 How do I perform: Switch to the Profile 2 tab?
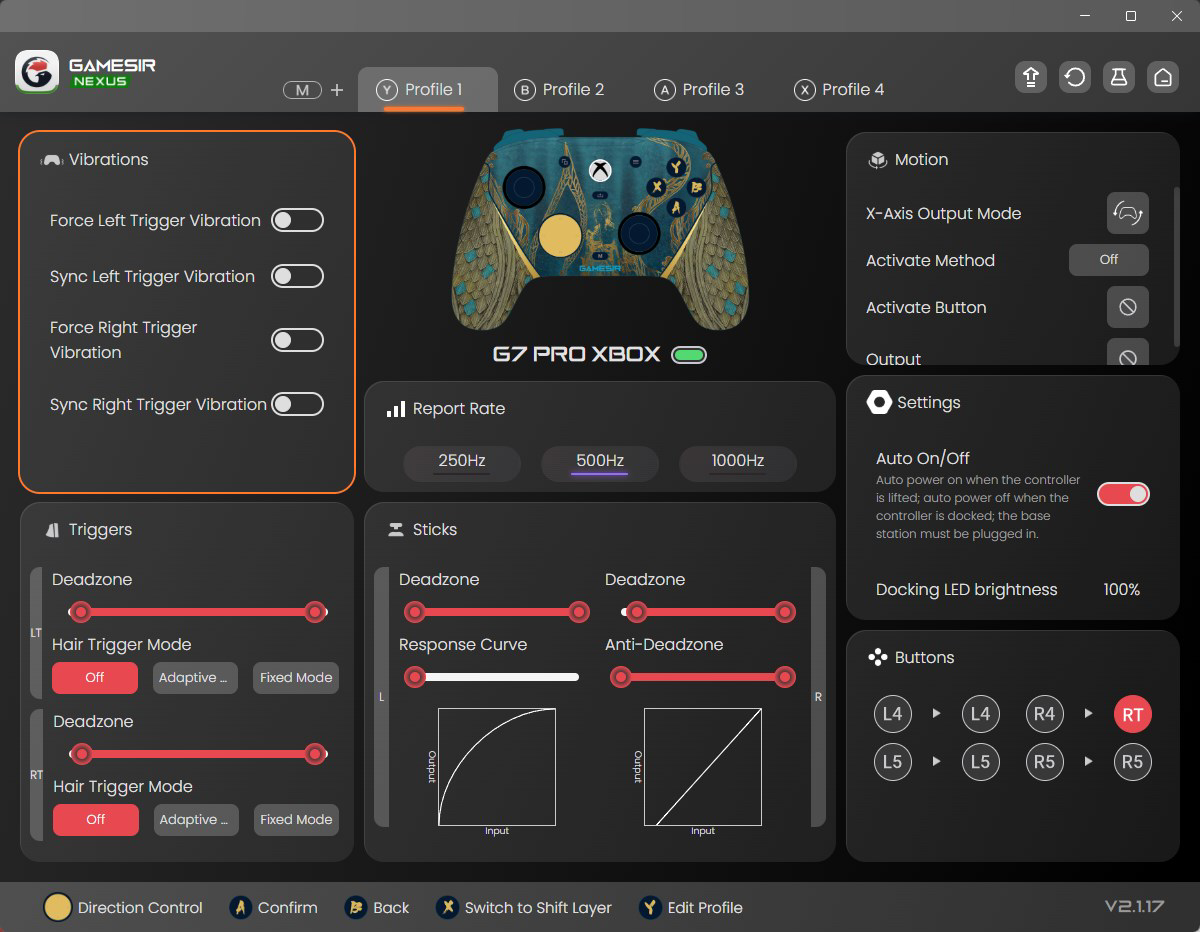(x=560, y=89)
